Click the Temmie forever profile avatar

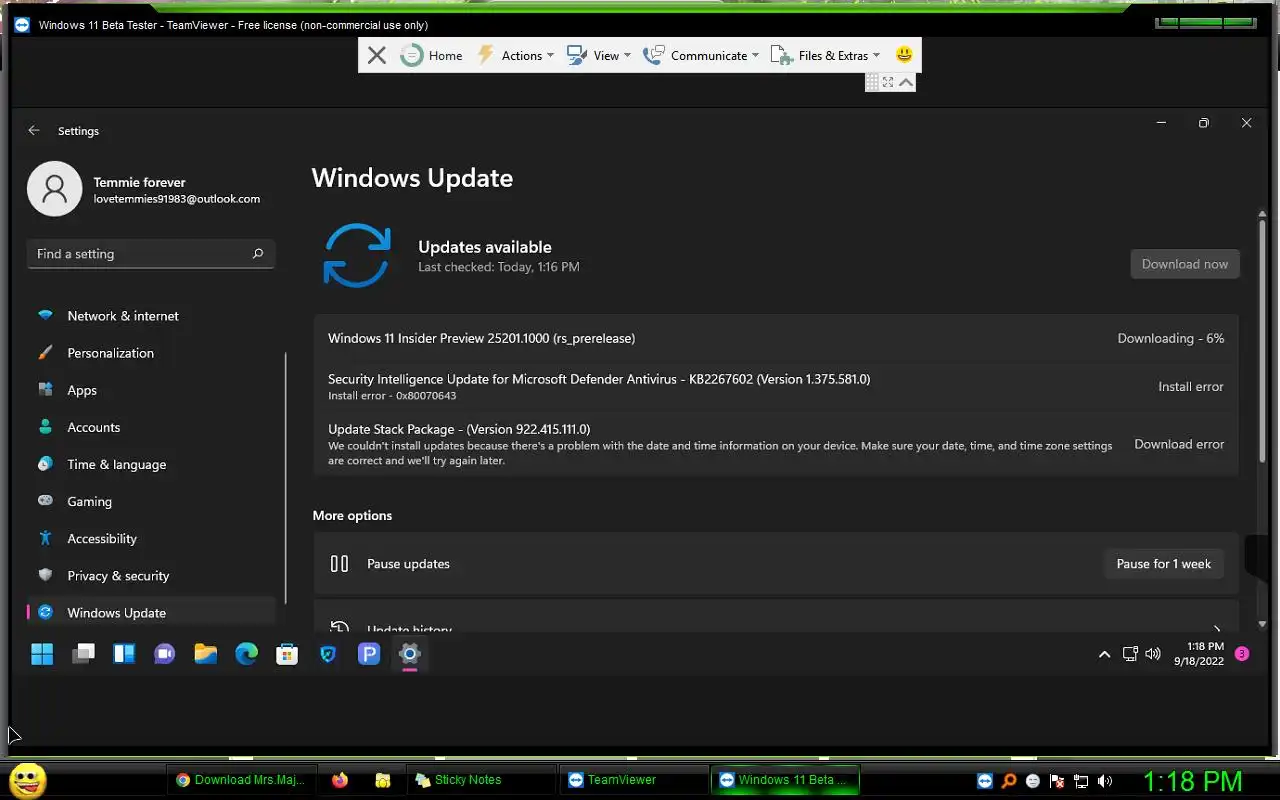[x=54, y=189]
